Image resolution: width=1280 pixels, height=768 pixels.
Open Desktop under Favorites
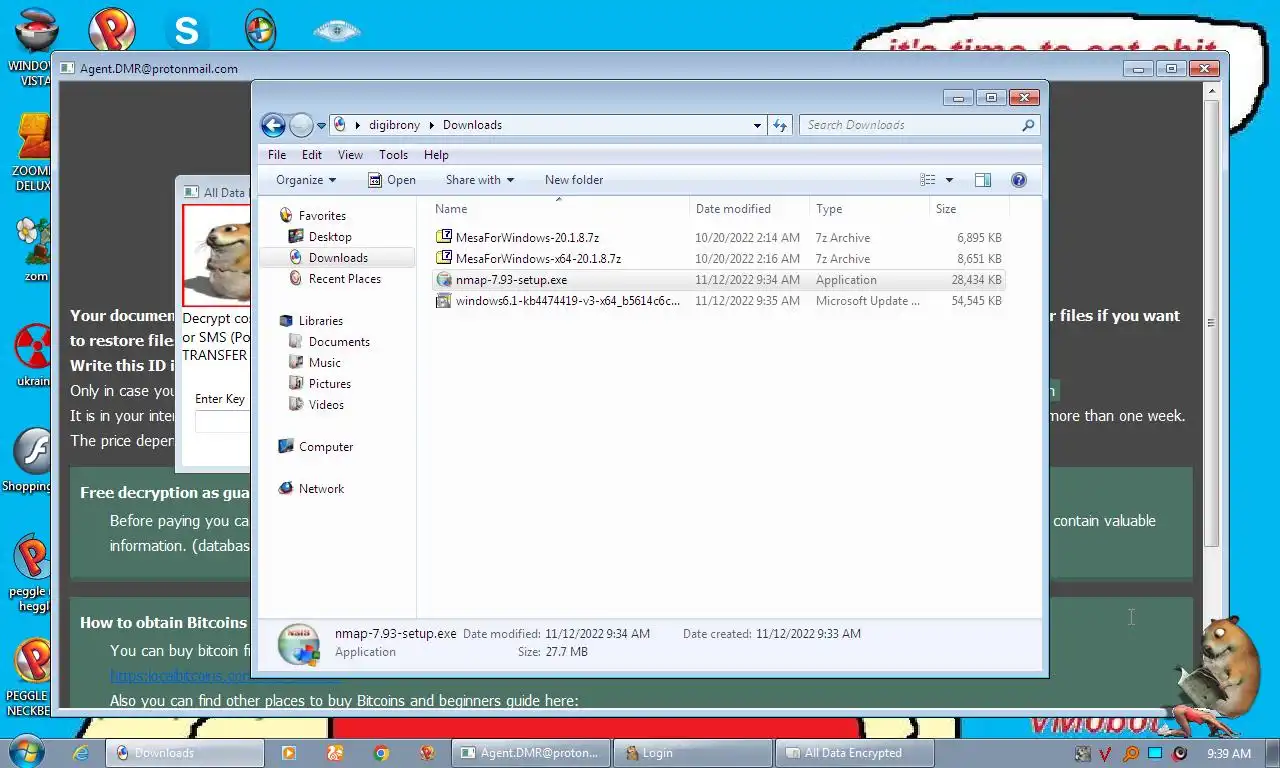coord(330,237)
